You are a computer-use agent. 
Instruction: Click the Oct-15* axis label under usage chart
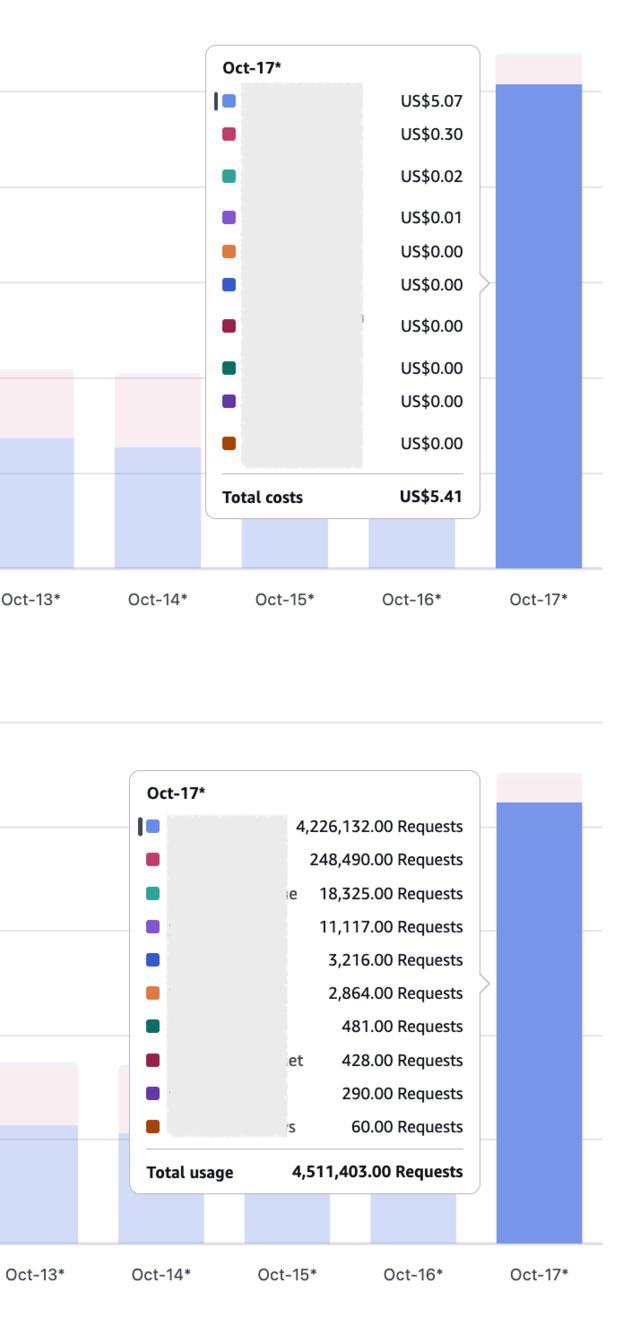tap(287, 1274)
